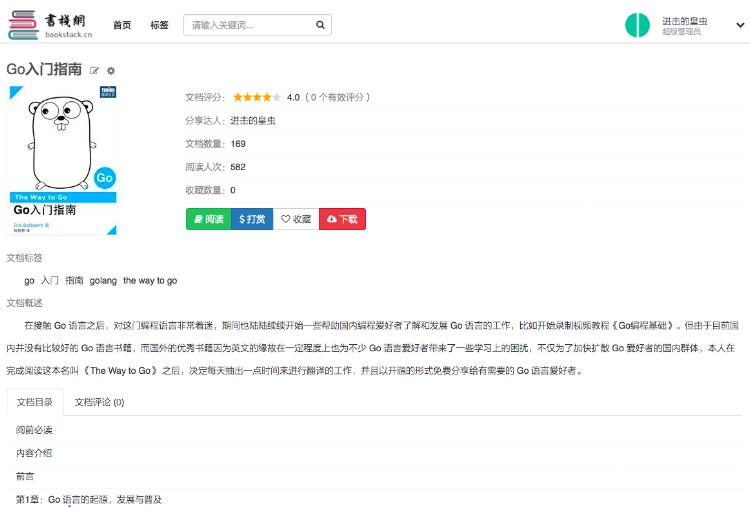750x508 pixels.
Task: Click the golang tag
Action: pyautogui.click(x=103, y=281)
